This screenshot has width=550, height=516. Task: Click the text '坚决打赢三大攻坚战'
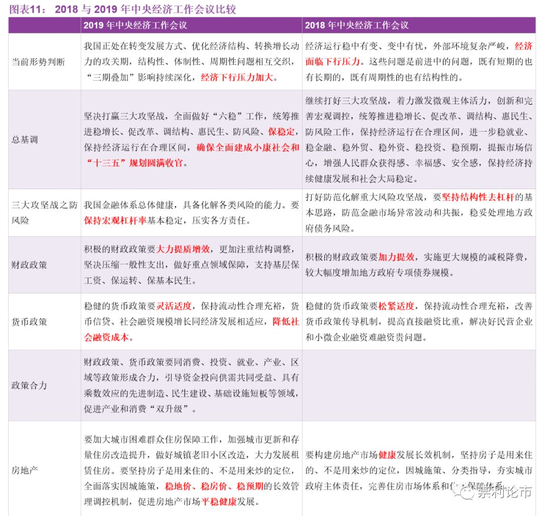(x=124, y=116)
